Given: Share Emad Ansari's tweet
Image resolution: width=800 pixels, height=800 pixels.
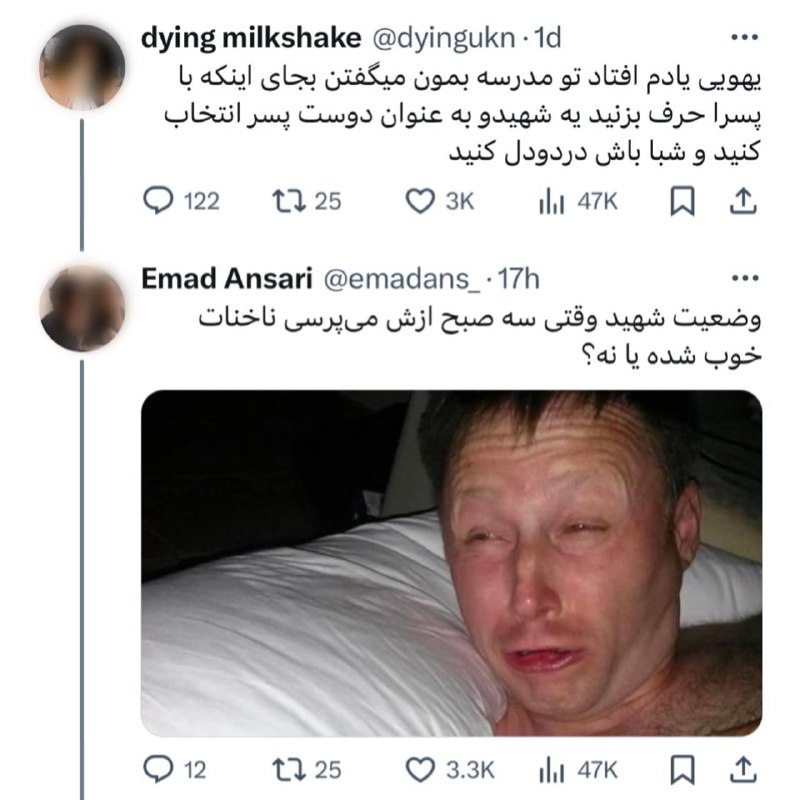Looking at the screenshot, I should pyautogui.click(x=744, y=769).
